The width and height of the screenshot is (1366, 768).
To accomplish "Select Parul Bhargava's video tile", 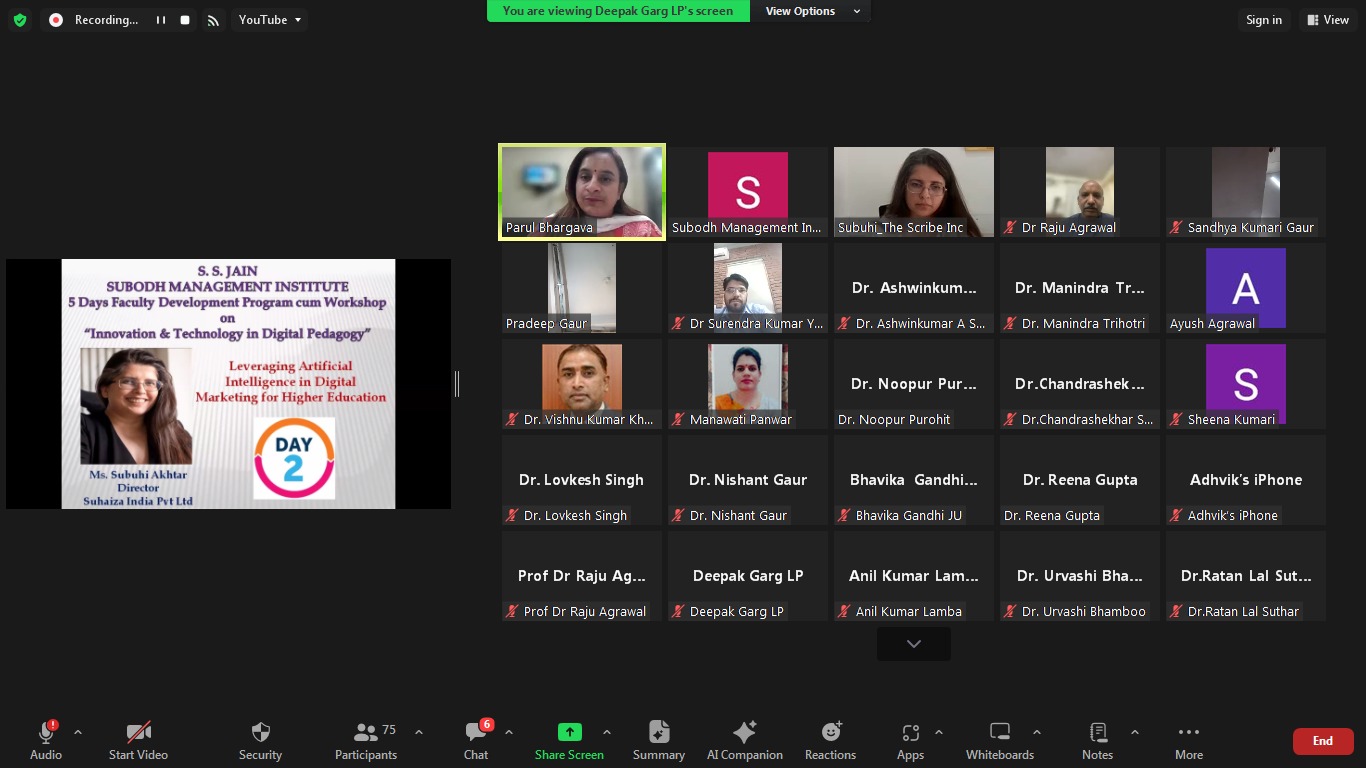I will click(581, 191).
